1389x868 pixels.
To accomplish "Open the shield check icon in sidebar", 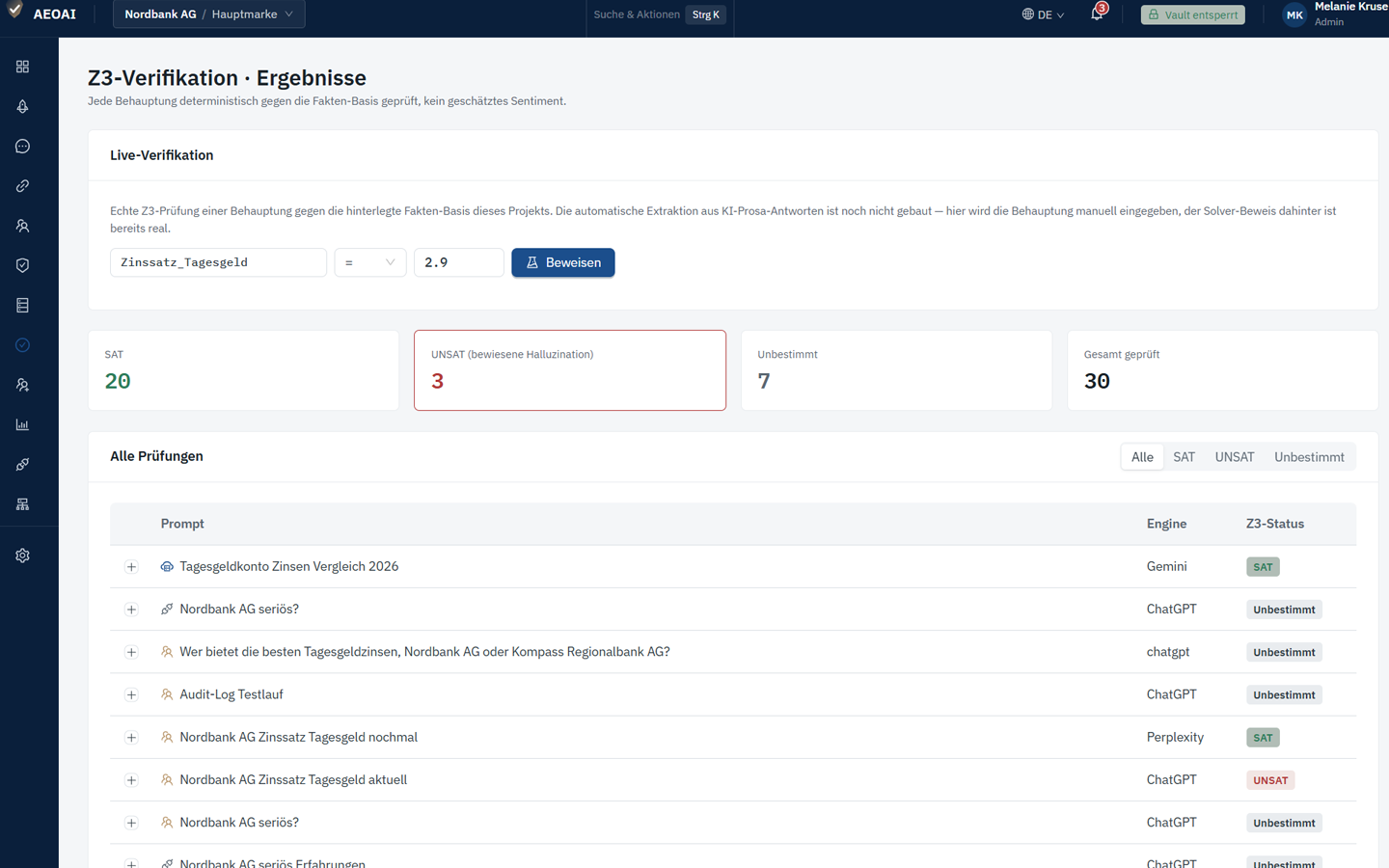I will coord(22,265).
